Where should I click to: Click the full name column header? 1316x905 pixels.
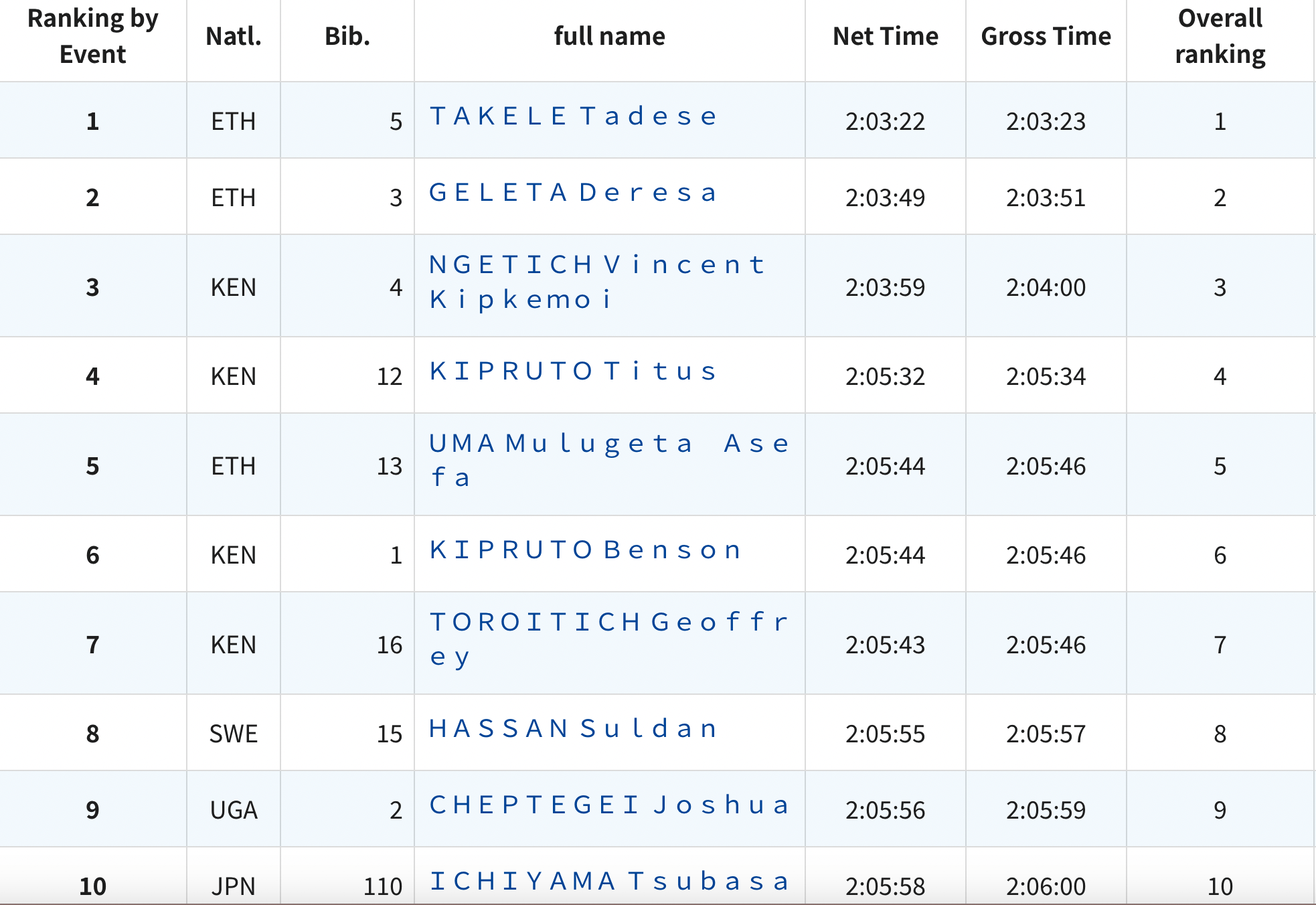609,36
